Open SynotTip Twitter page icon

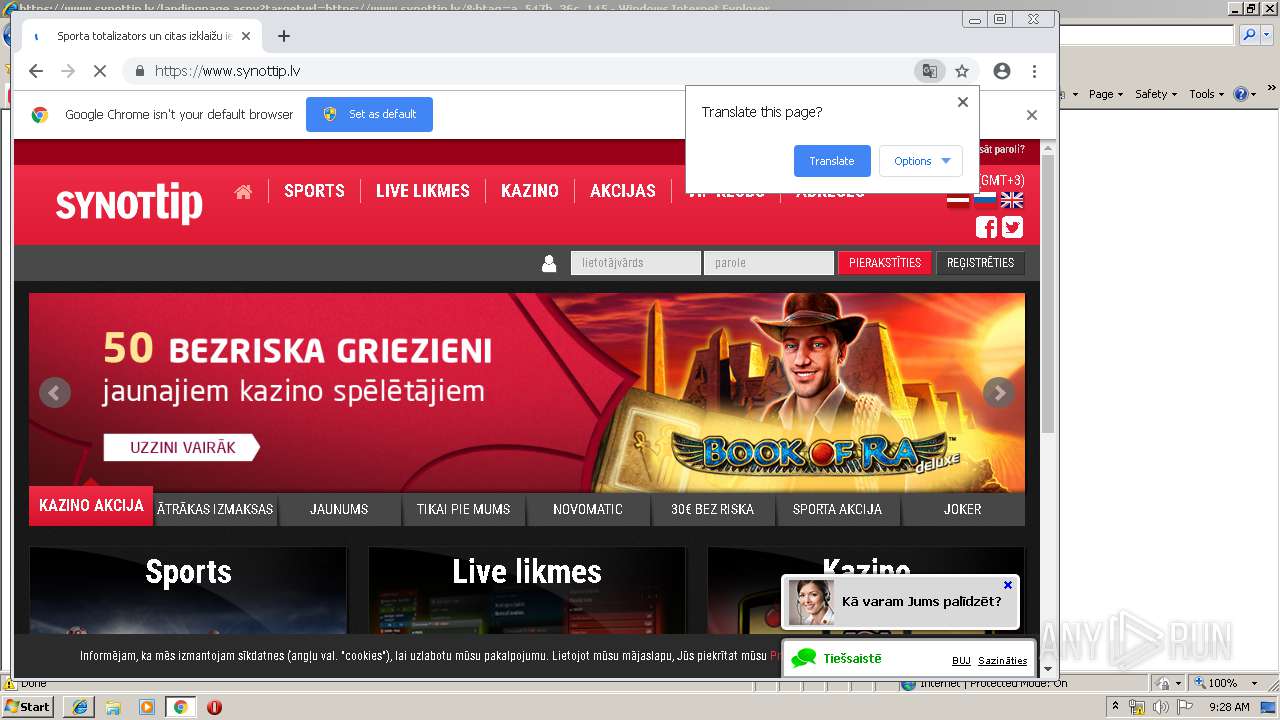(x=1012, y=227)
